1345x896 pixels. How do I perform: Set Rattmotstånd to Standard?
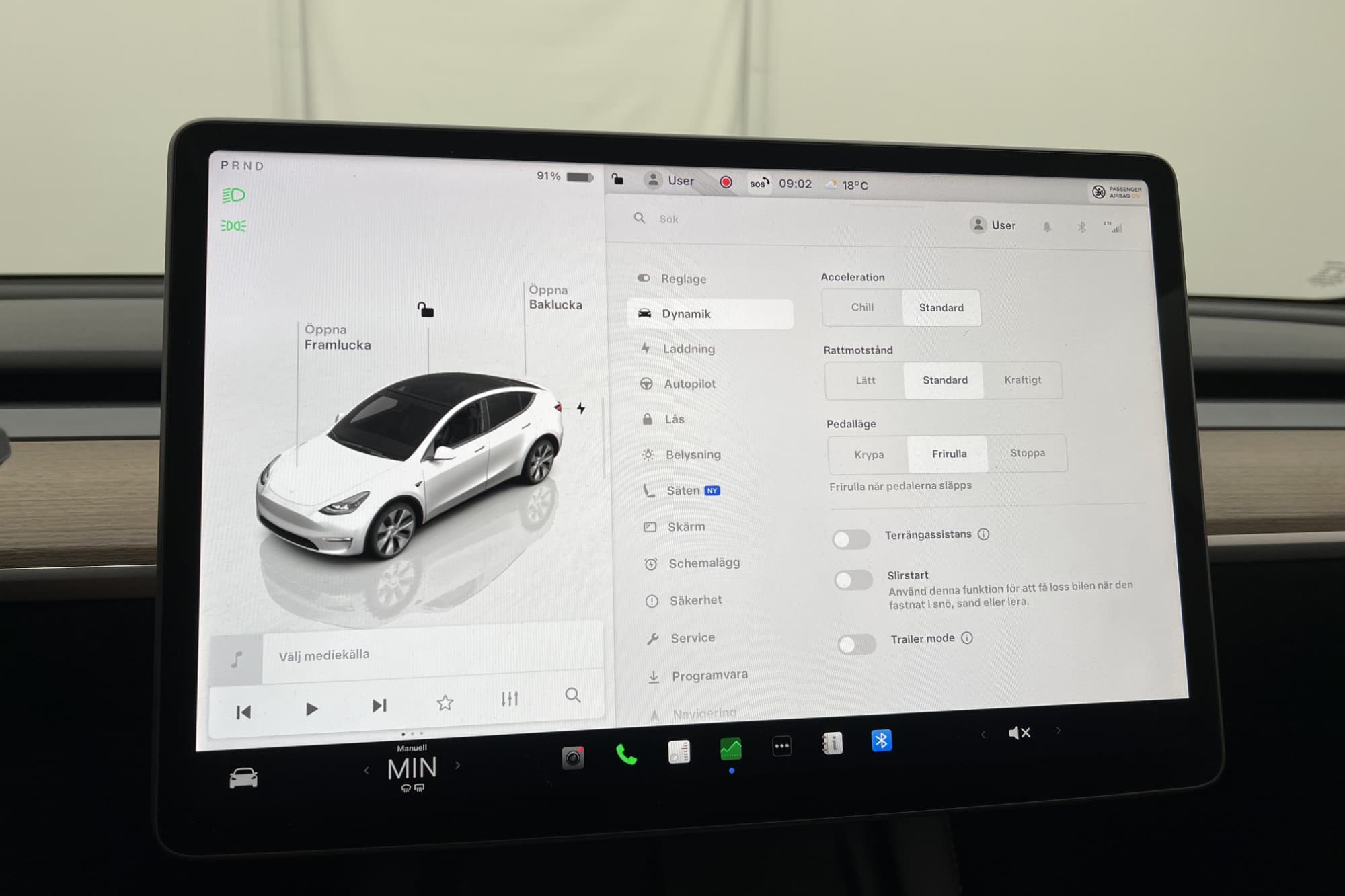pos(945,380)
